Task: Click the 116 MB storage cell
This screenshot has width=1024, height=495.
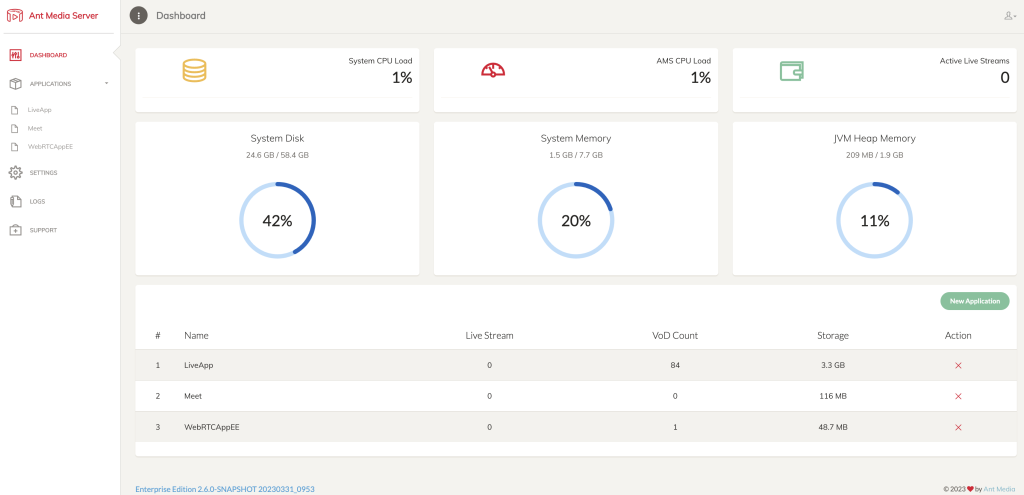Action: [x=833, y=396]
